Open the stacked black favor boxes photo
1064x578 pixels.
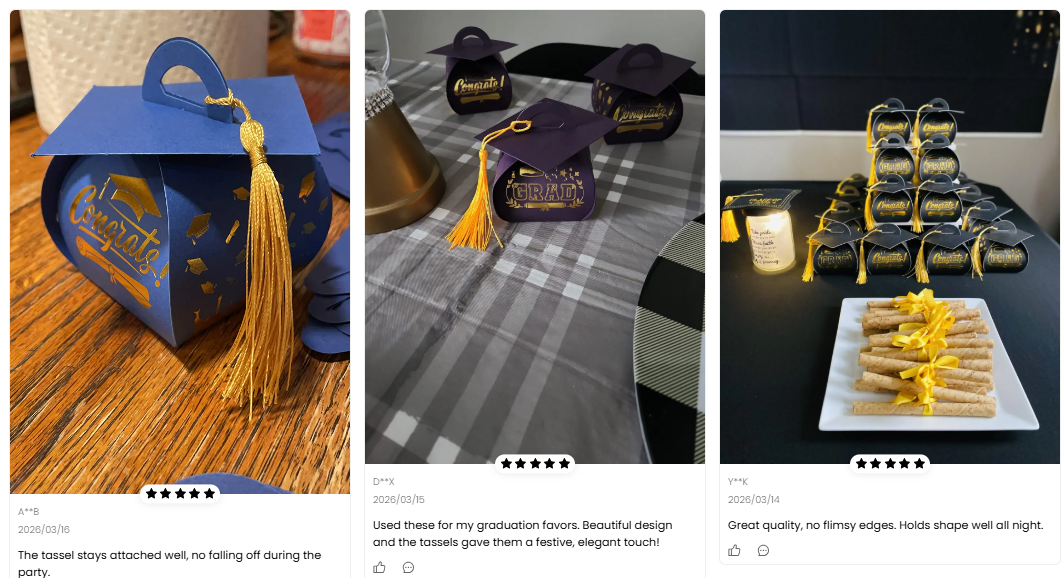tap(890, 237)
